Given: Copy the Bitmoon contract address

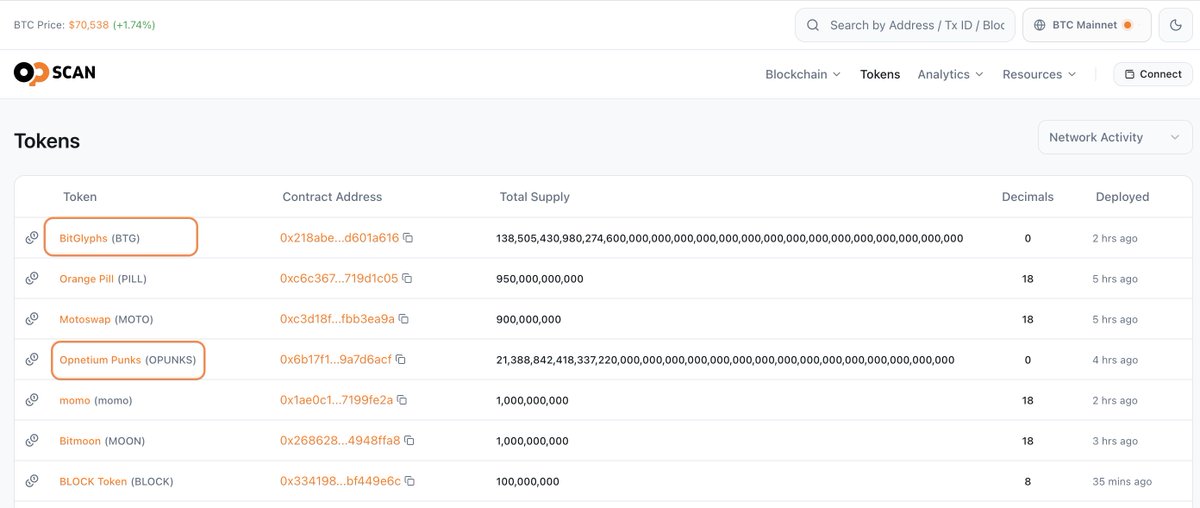Looking at the screenshot, I should click(x=409, y=440).
